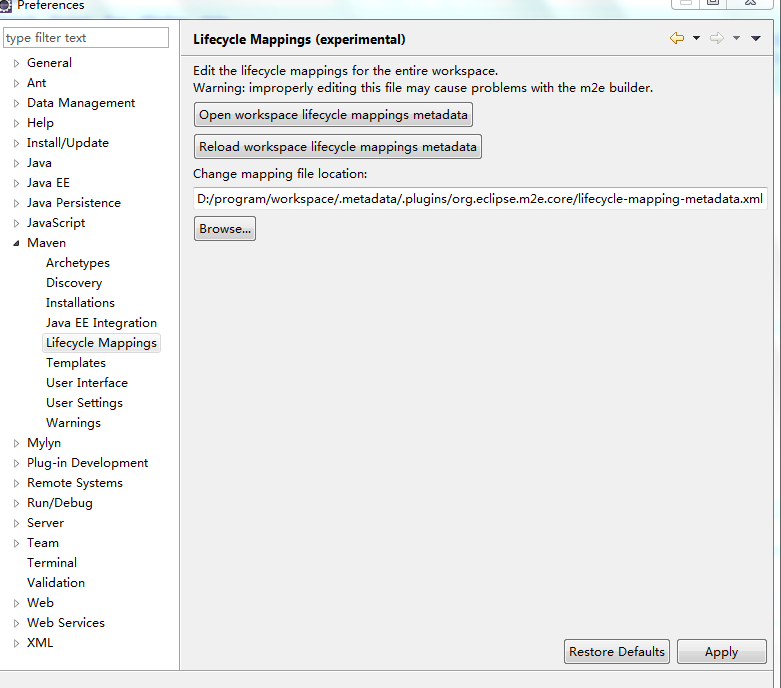The height and width of the screenshot is (688, 781).
Task: Click the Browse... button
Action: click(225, 229)
